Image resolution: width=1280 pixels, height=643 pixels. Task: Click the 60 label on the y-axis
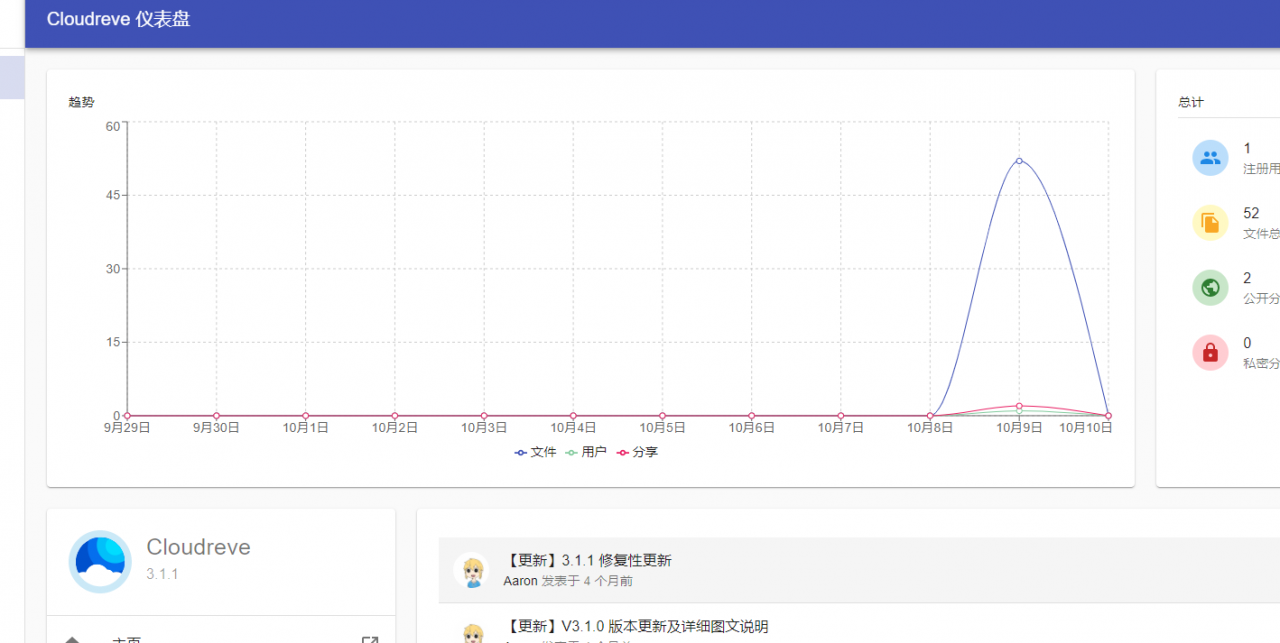112,126
